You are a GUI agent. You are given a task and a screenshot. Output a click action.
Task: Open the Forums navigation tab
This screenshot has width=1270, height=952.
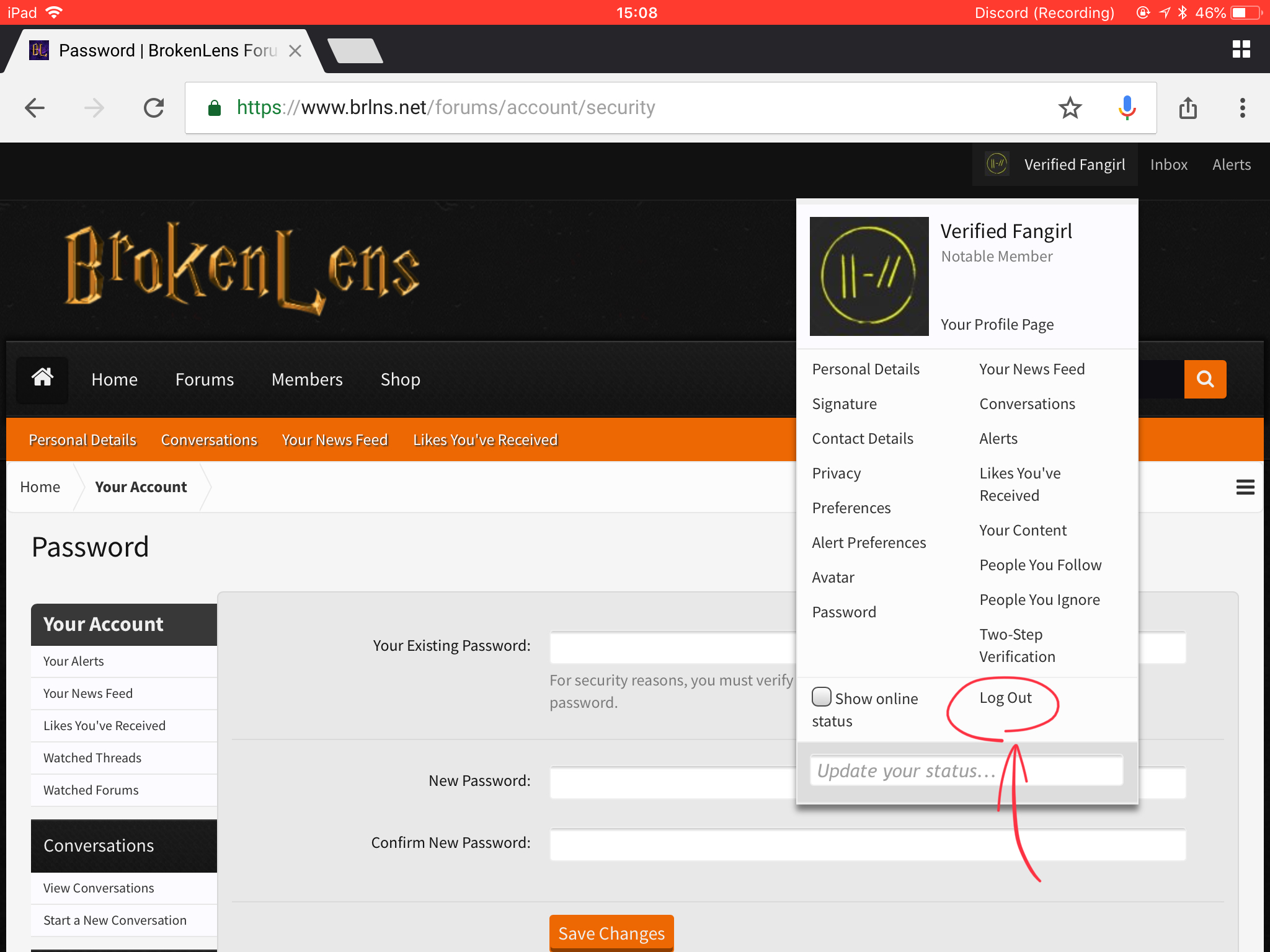[x=205, y=379]
